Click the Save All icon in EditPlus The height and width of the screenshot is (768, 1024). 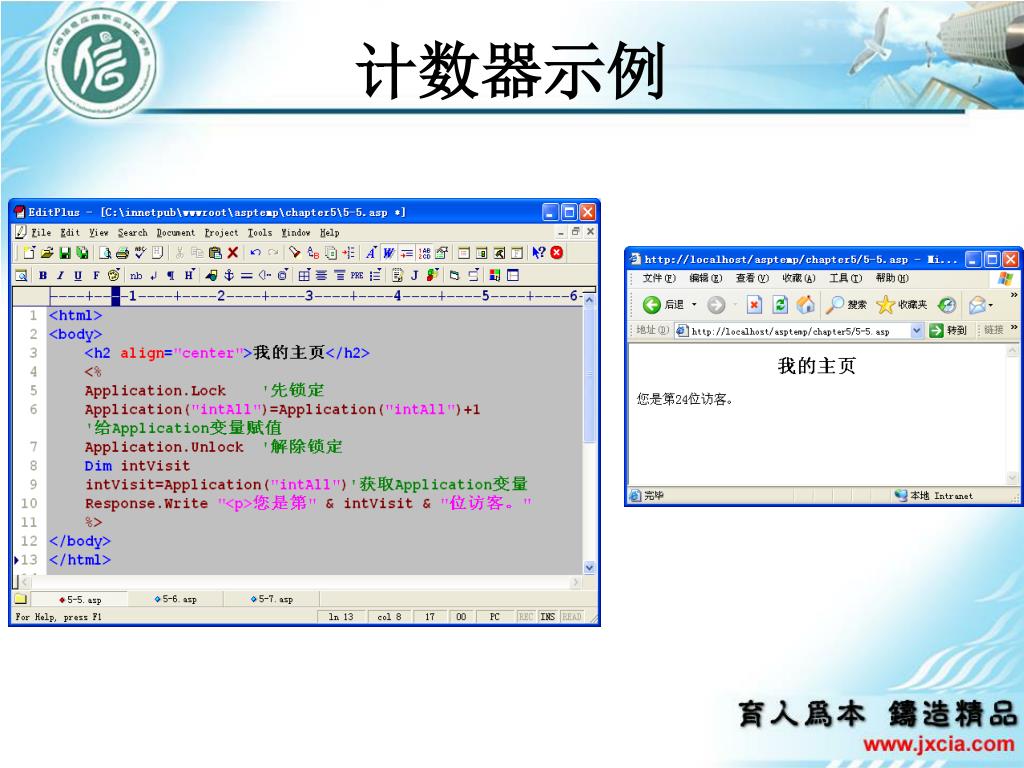[82, 253]
